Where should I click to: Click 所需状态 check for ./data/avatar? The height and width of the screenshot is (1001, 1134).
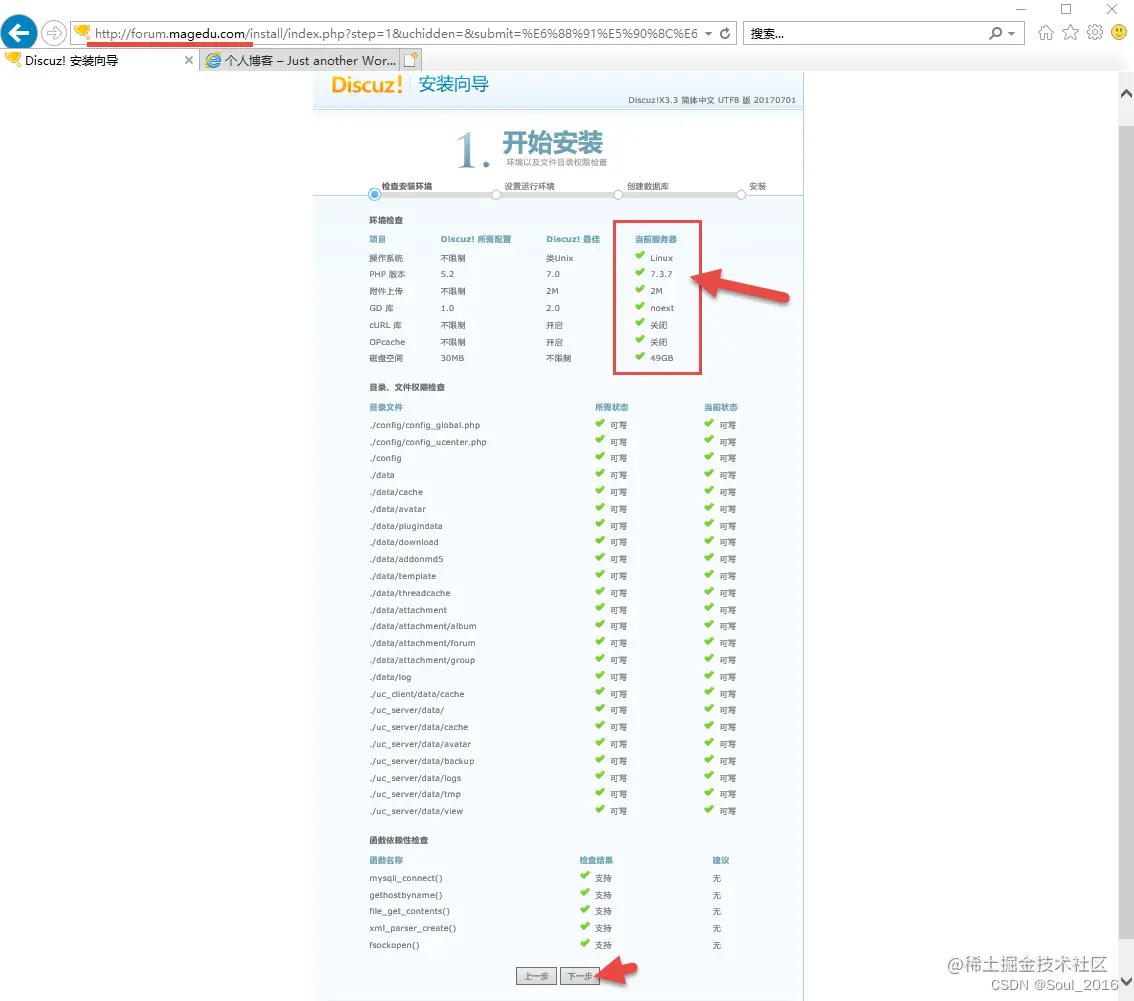(600, 507)
